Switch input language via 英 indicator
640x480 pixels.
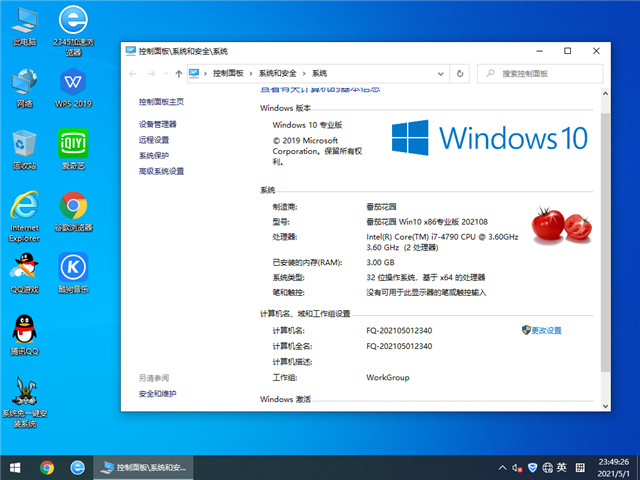coord(562,468)
